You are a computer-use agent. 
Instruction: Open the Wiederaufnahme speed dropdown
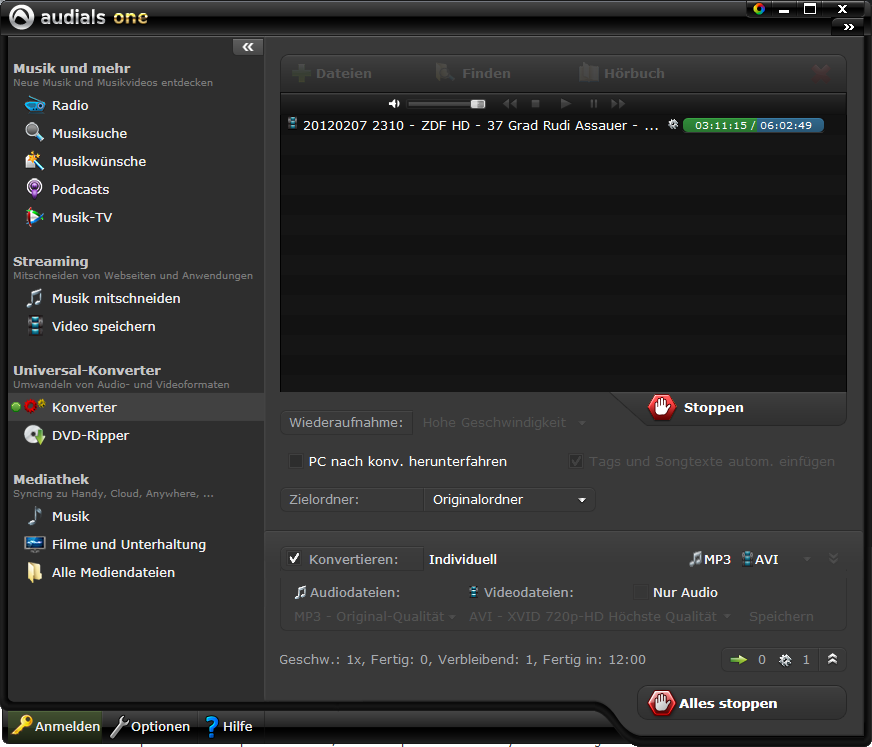504,423
